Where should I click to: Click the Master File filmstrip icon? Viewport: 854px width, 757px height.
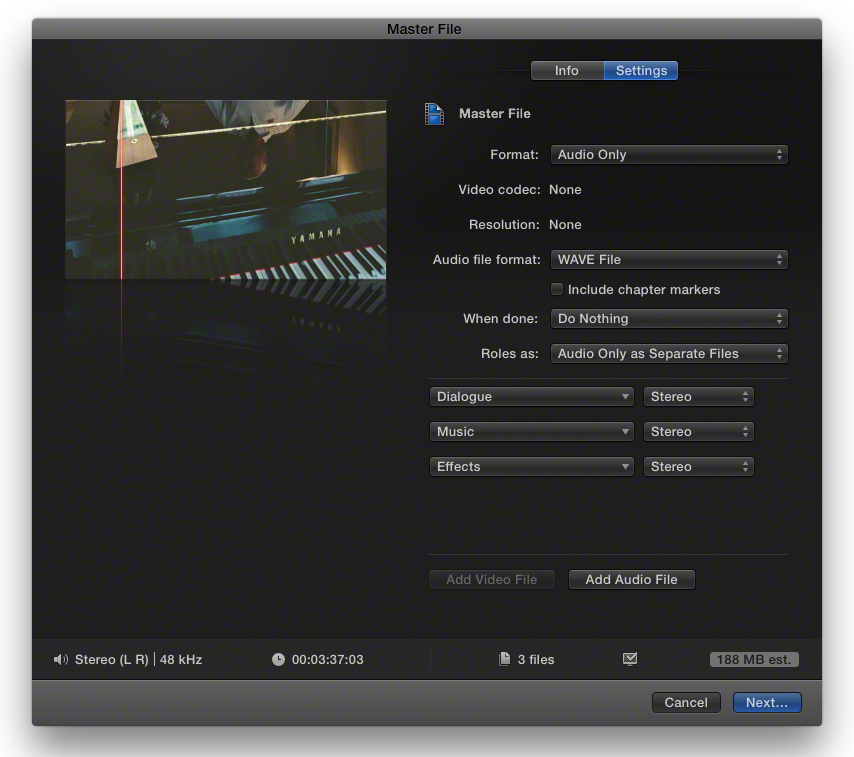point(434,114)
